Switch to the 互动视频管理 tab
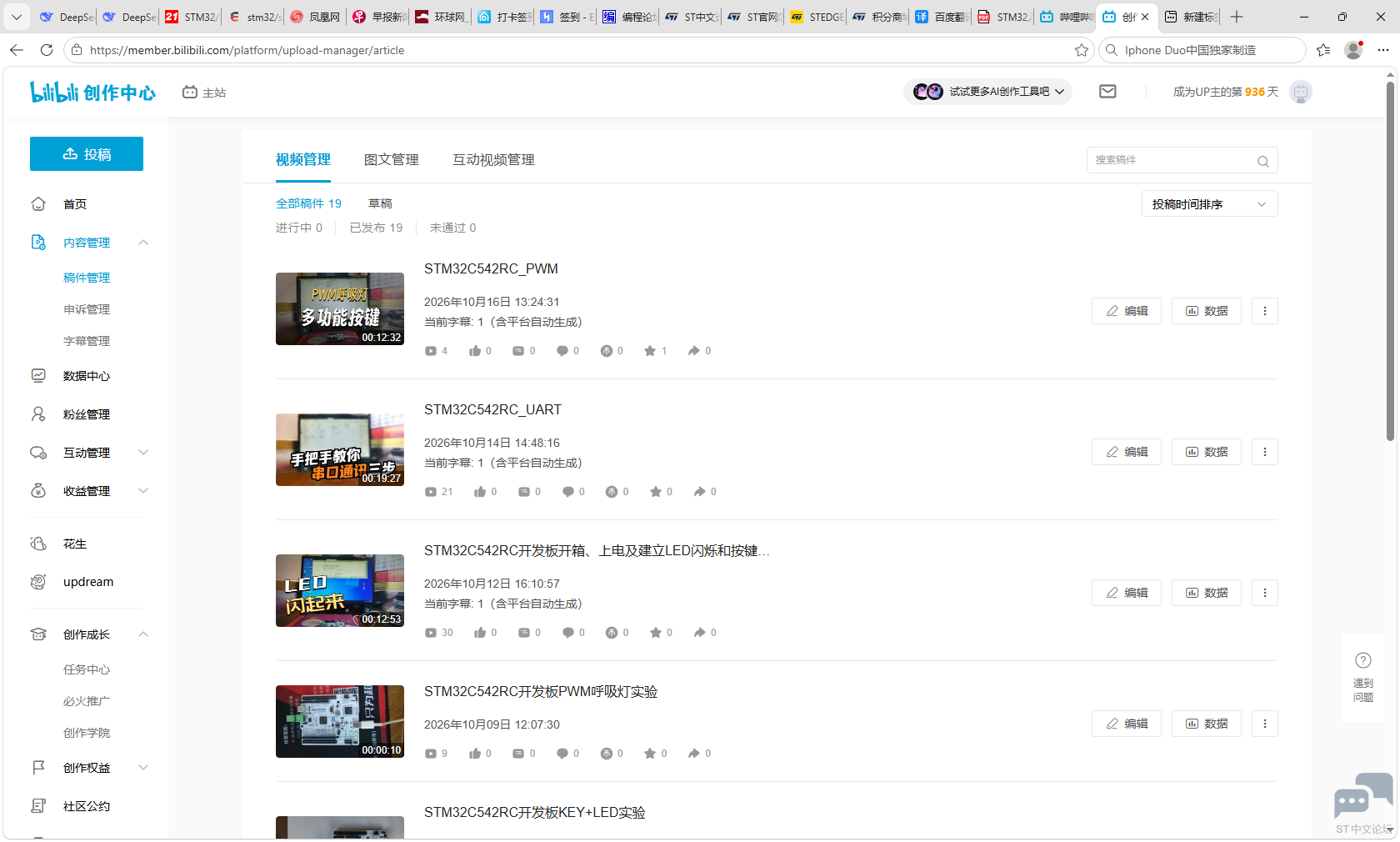The height and width of the screenshot is (842, 1400). pos(493,160)
